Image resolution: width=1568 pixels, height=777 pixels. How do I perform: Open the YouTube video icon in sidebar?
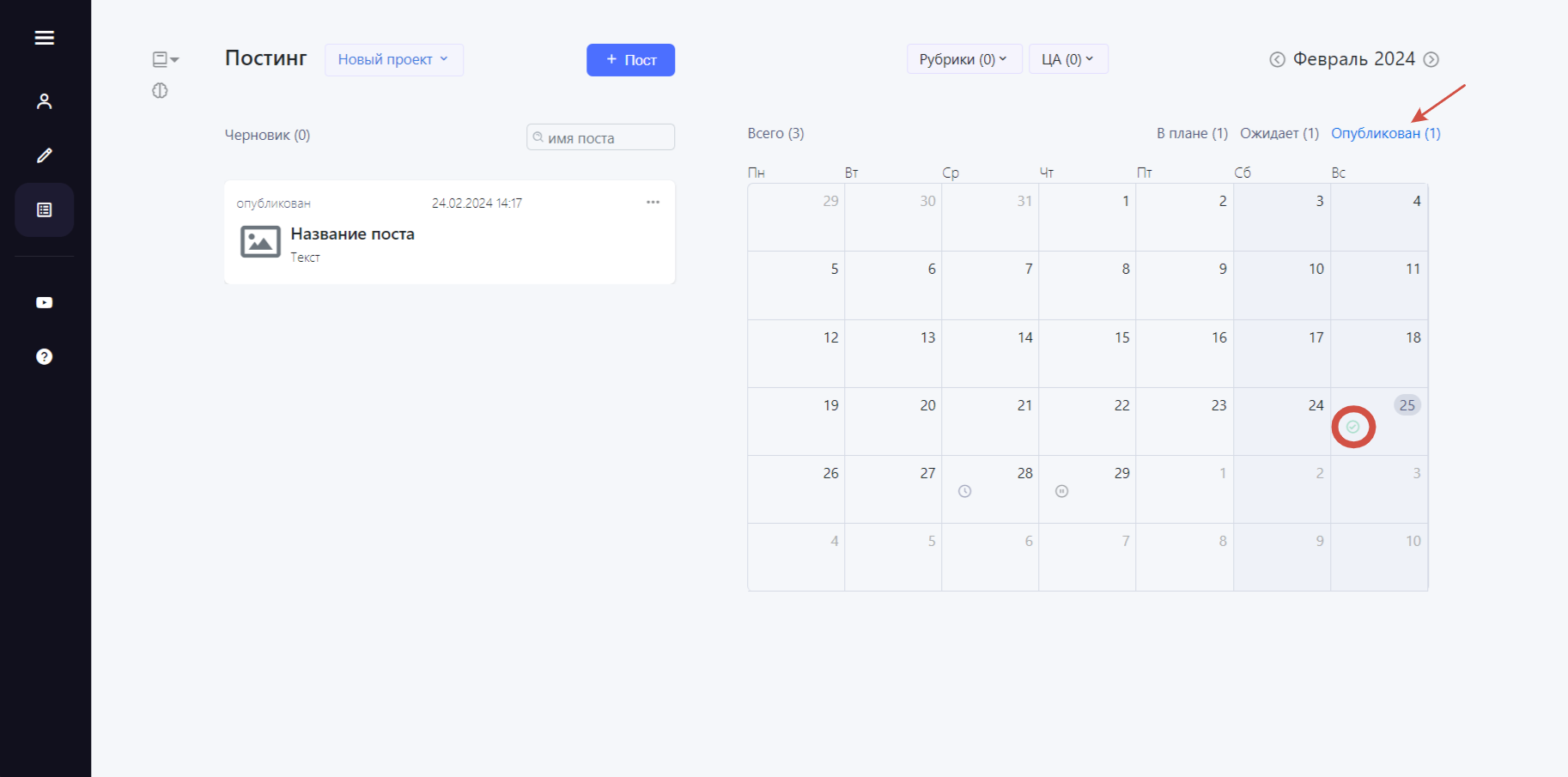pyautogui.click(x=45, y=302)
